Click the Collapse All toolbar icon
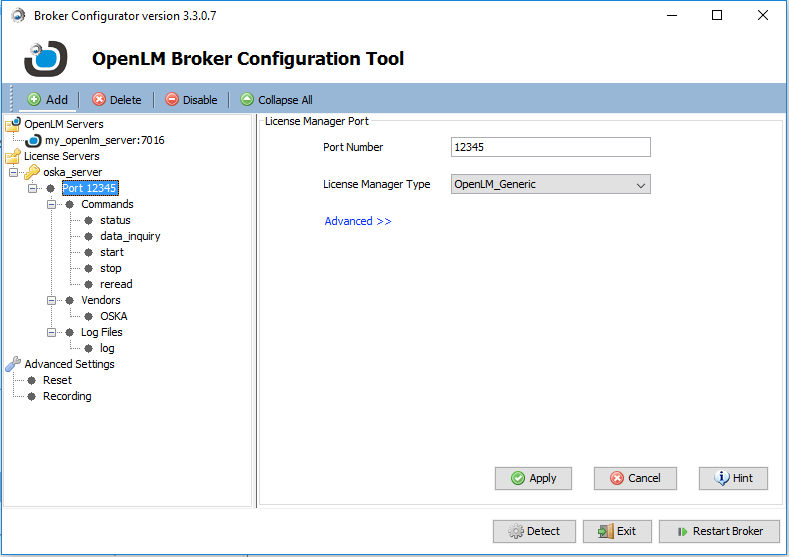 pos(247,100)
